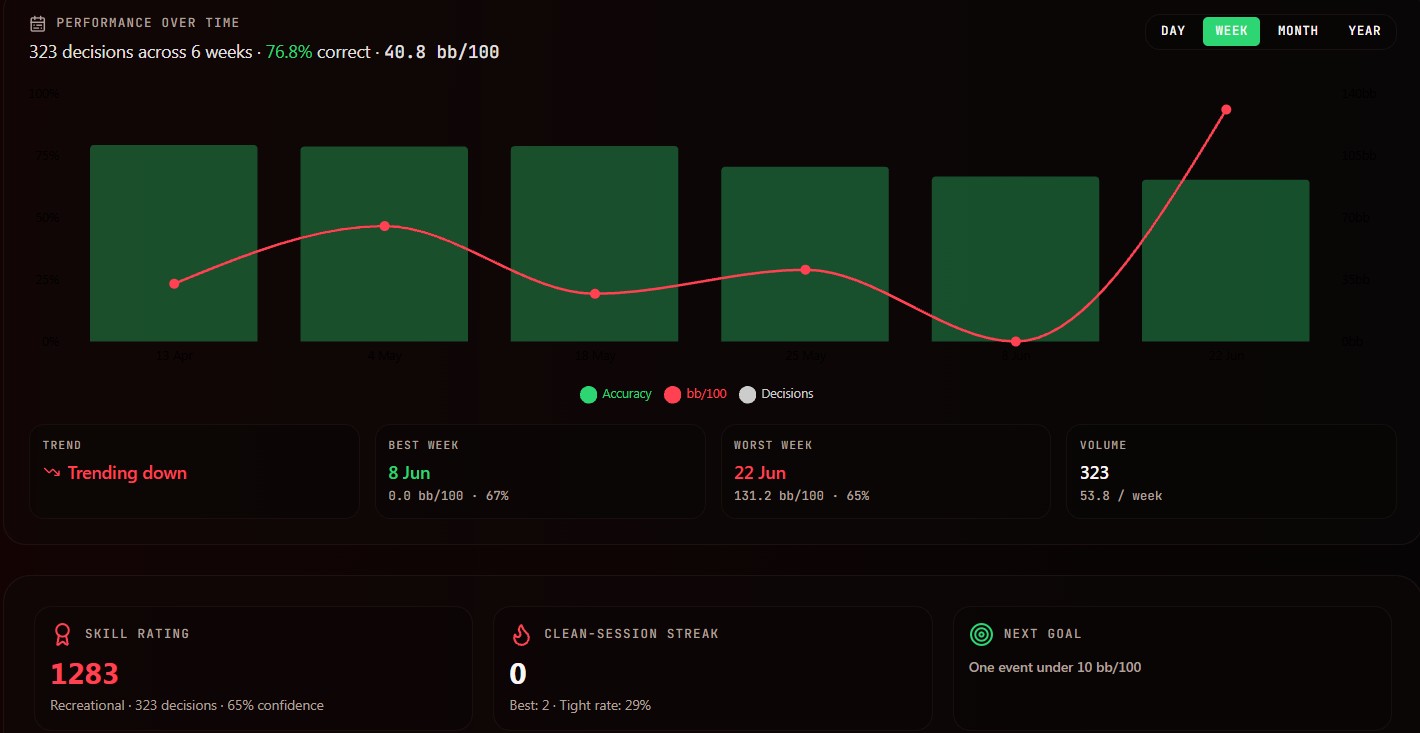Viewport: 1420px width, 733px height.
Task: Click 'Best: 2 · Tight rate: 29%' text
Action: point(580,705)
